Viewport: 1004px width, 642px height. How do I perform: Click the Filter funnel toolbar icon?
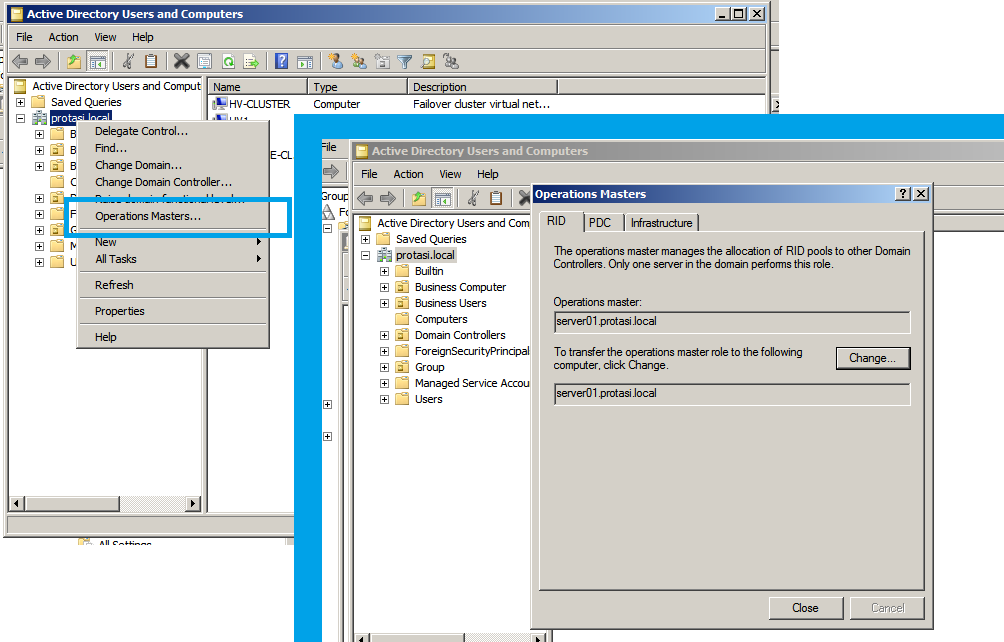405,61
